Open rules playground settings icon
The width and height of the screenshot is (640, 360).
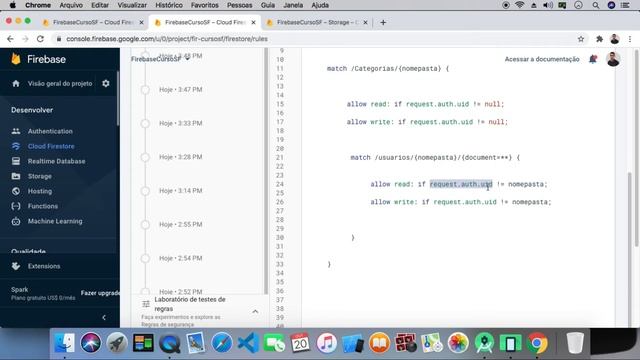[146, 304]
